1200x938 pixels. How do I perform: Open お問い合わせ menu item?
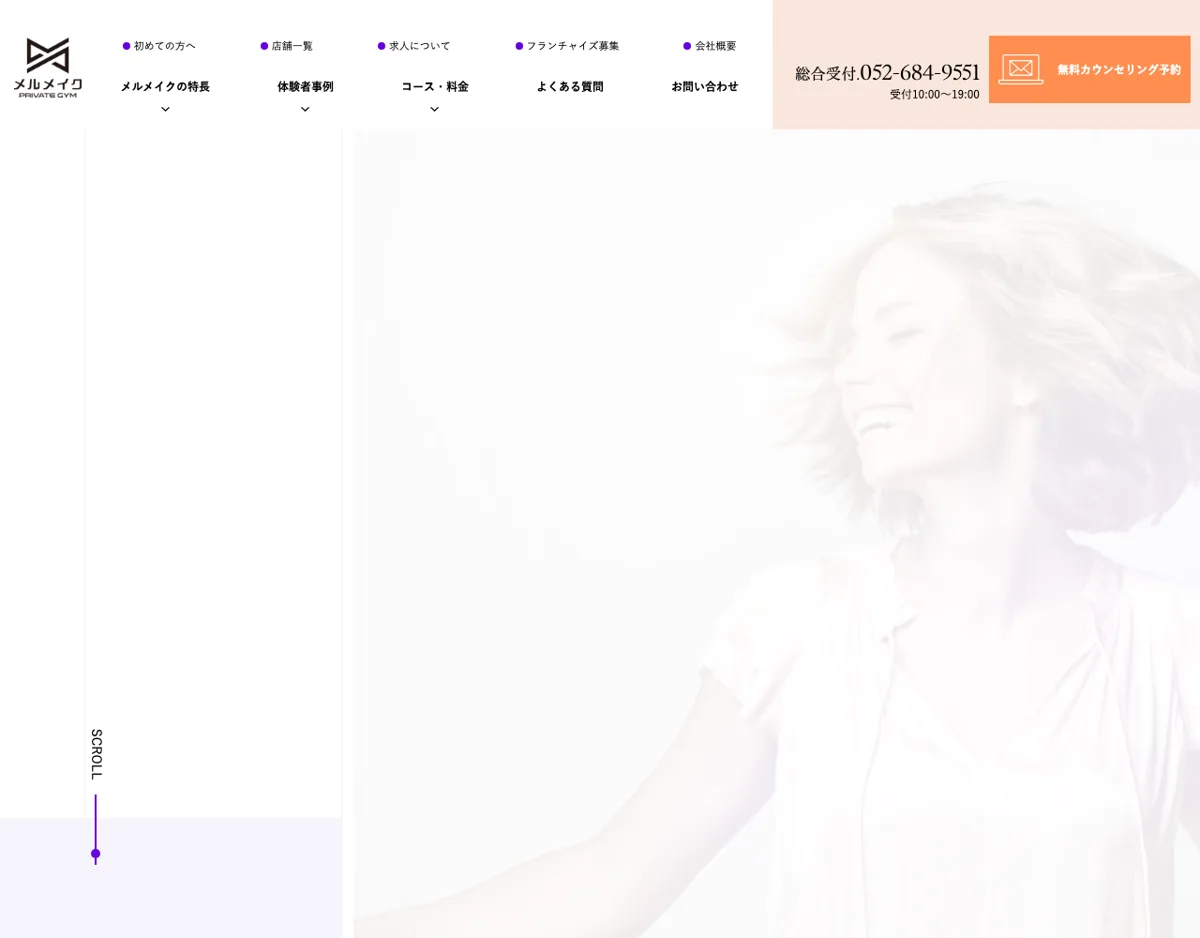(x=705, y=86)
